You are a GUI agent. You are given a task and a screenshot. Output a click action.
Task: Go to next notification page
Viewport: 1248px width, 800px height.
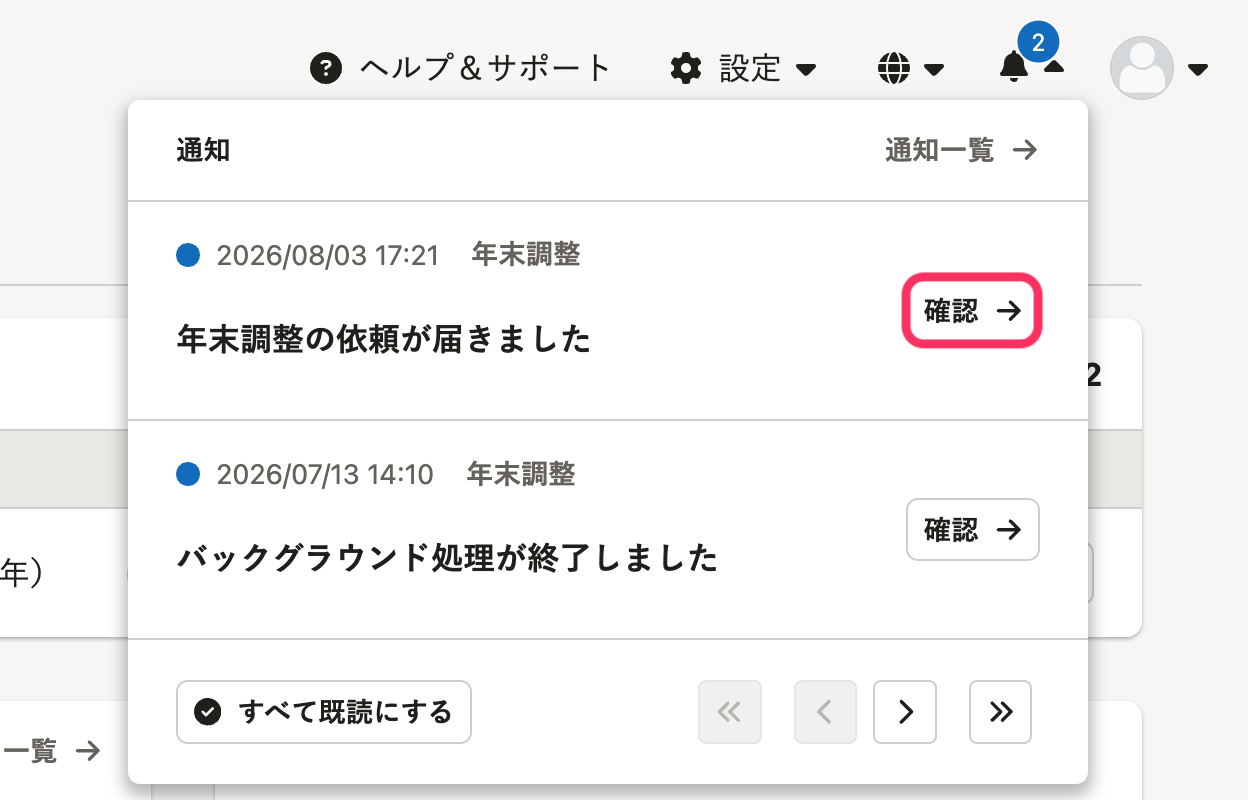pyautogui.click(x=905, y=712)
